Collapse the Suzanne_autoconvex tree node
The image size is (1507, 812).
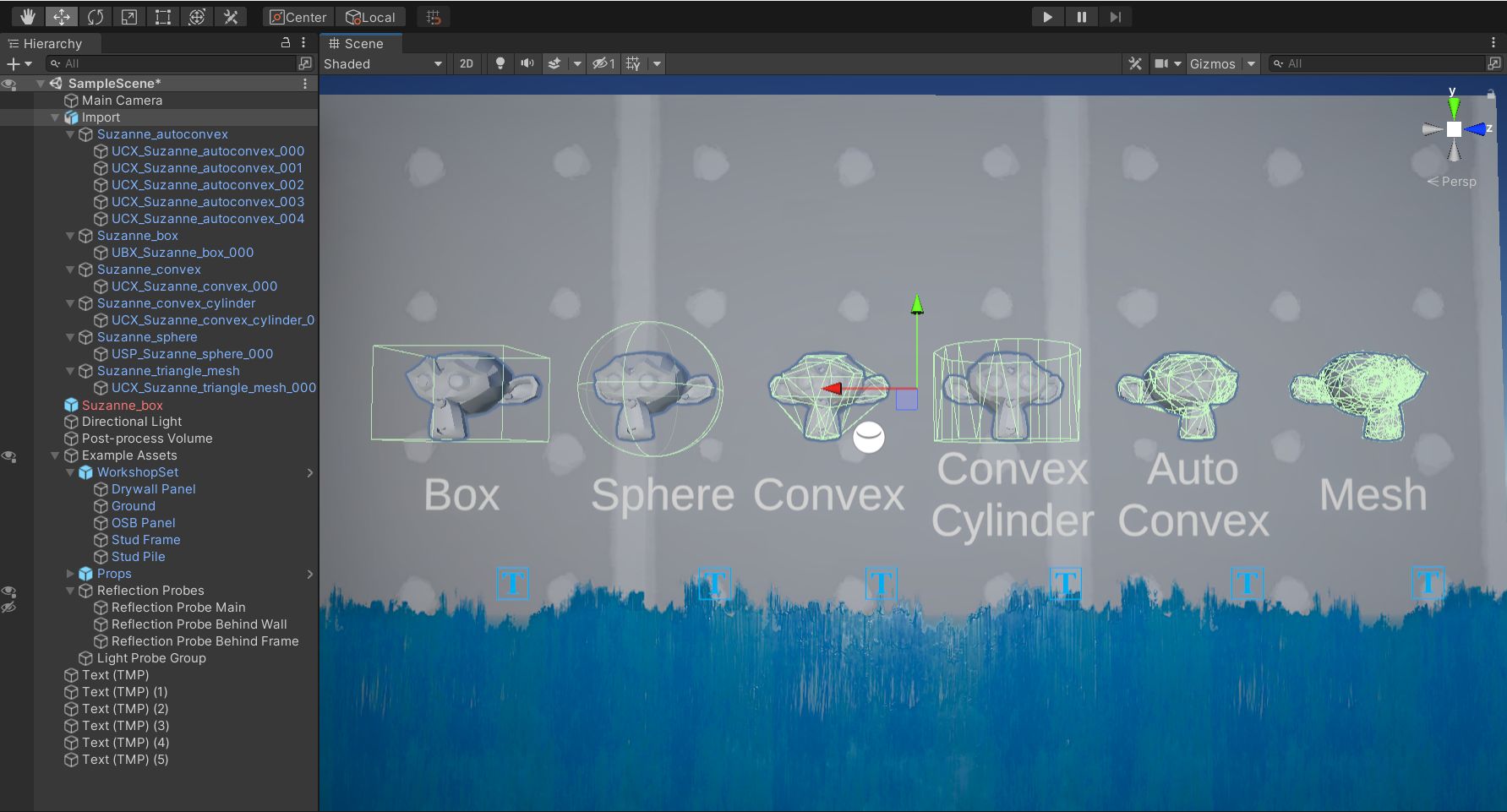click(x=70, y=134)
